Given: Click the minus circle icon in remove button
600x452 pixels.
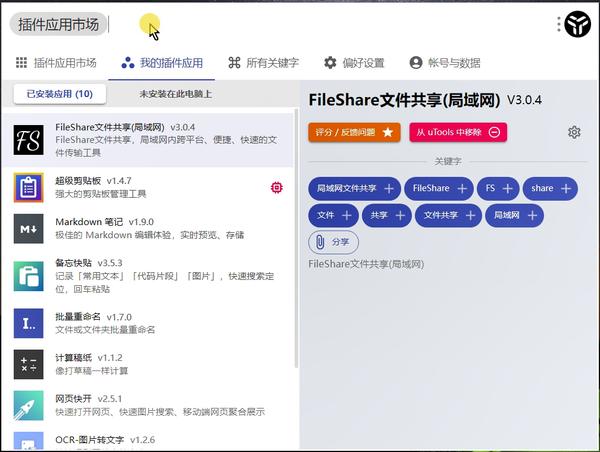Looking at the screenshot, I should (494, 132).
